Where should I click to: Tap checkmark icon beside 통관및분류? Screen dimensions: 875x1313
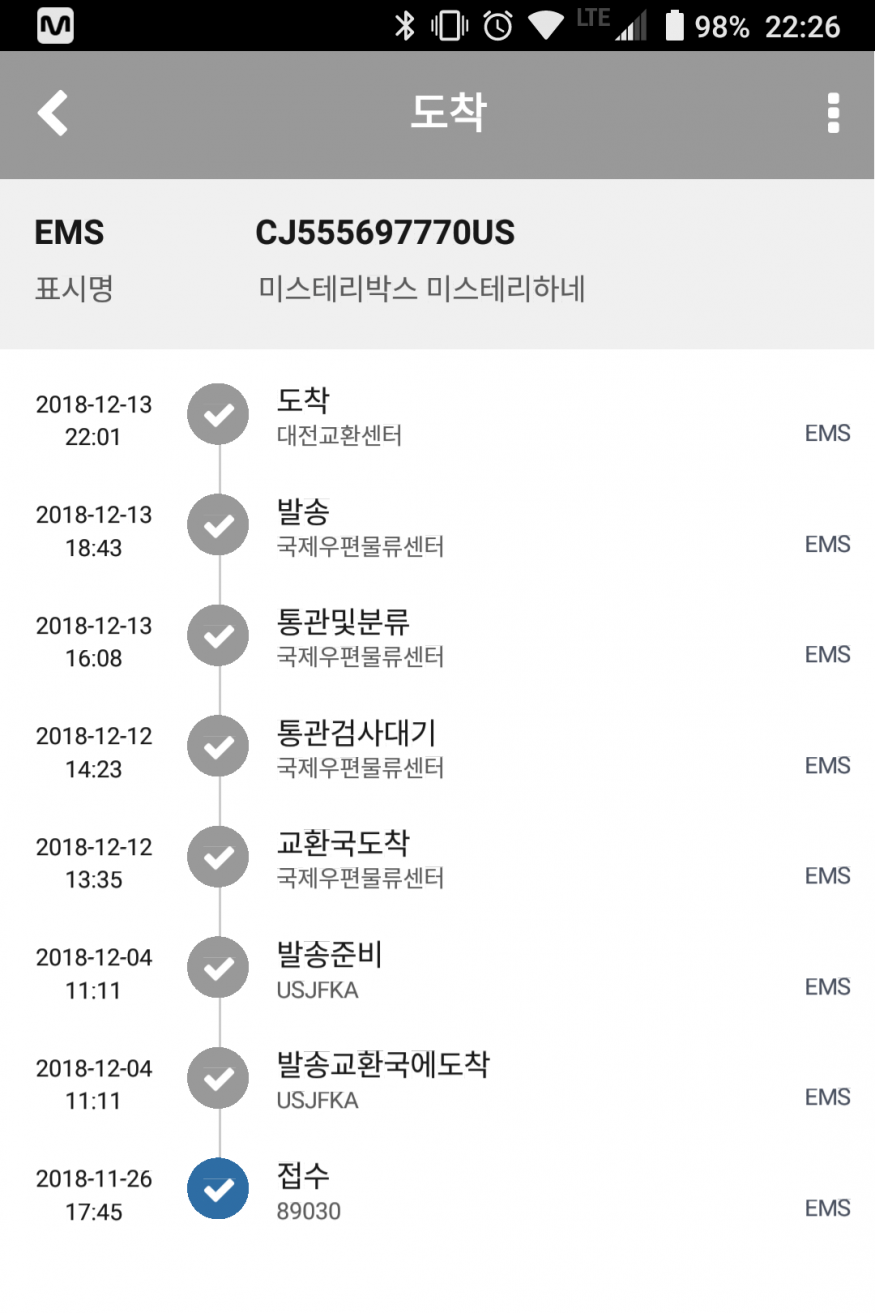click(218, 635)
